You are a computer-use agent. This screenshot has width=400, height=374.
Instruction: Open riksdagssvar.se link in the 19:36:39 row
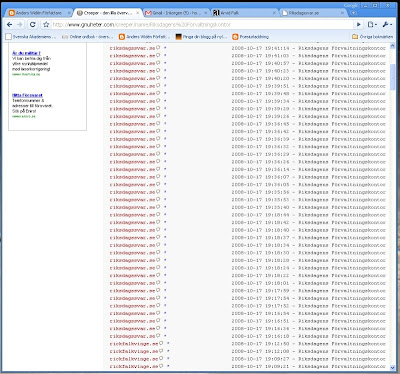133,139
